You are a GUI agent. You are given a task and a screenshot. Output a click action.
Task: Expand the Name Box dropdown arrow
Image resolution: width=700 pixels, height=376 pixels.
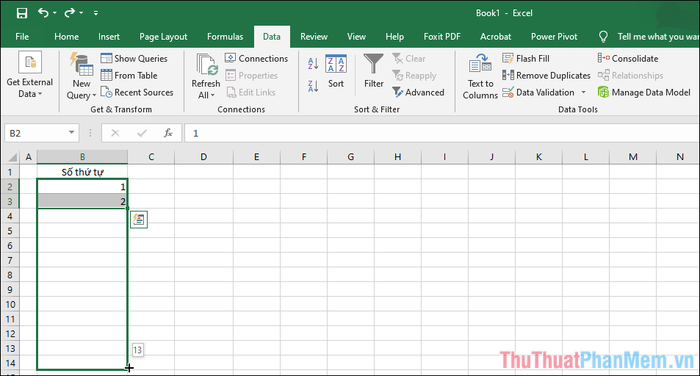pos(71,133)
